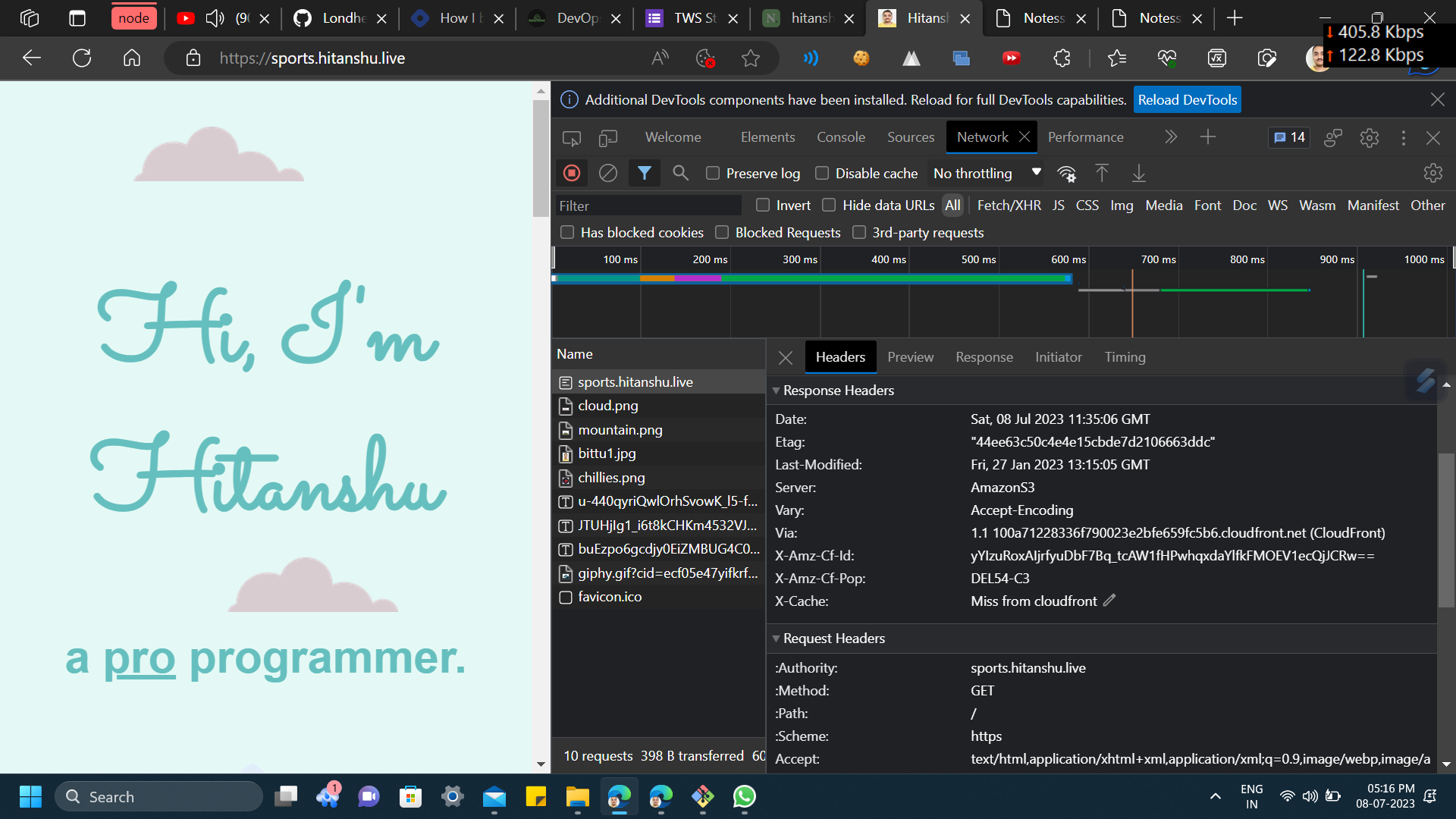Click the Read aloud icon in address bar
This screenshot has height=819, width=1456.
(x=660, y=58)
